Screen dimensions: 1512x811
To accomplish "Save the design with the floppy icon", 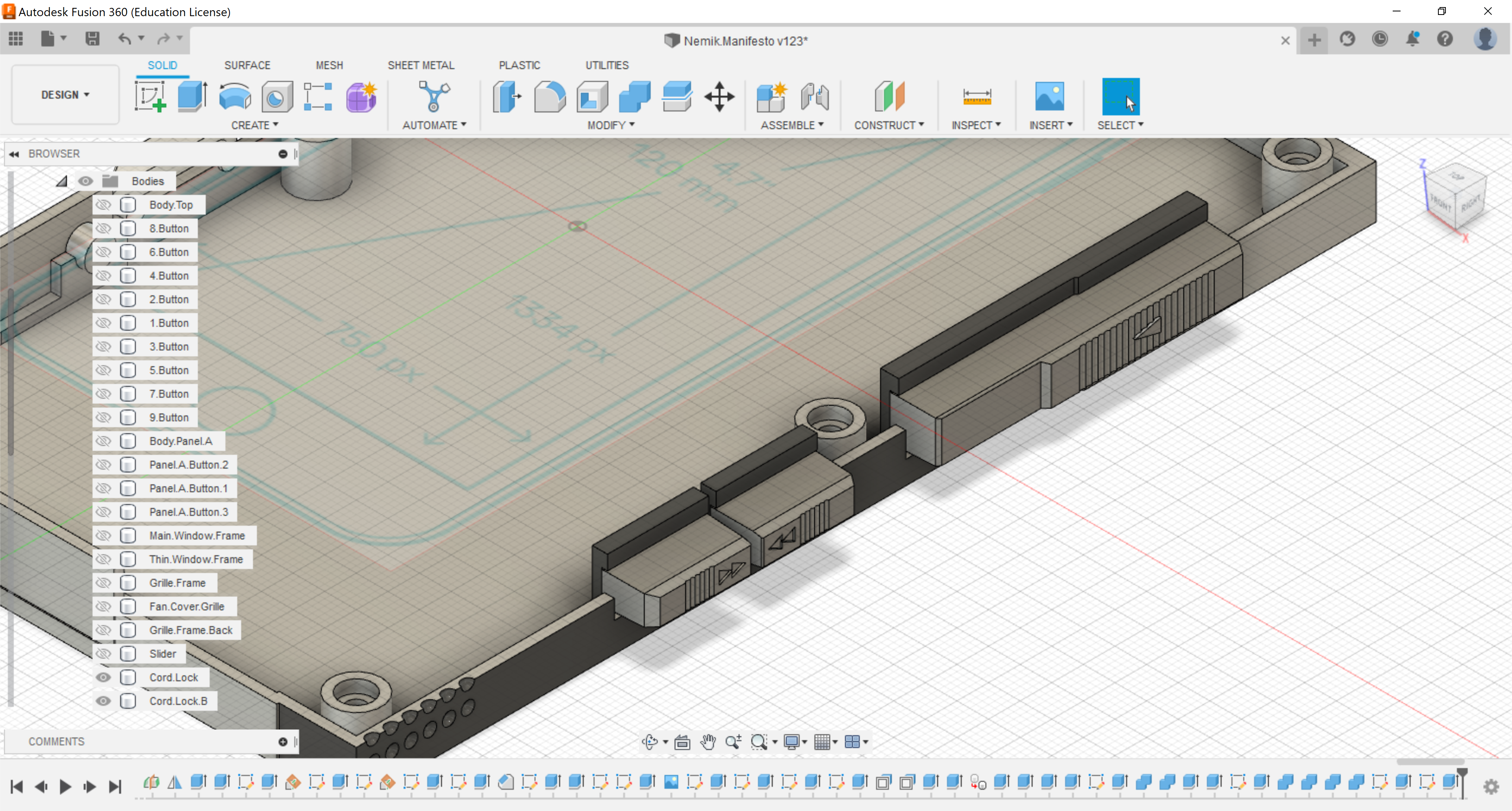I will (92, 39).
